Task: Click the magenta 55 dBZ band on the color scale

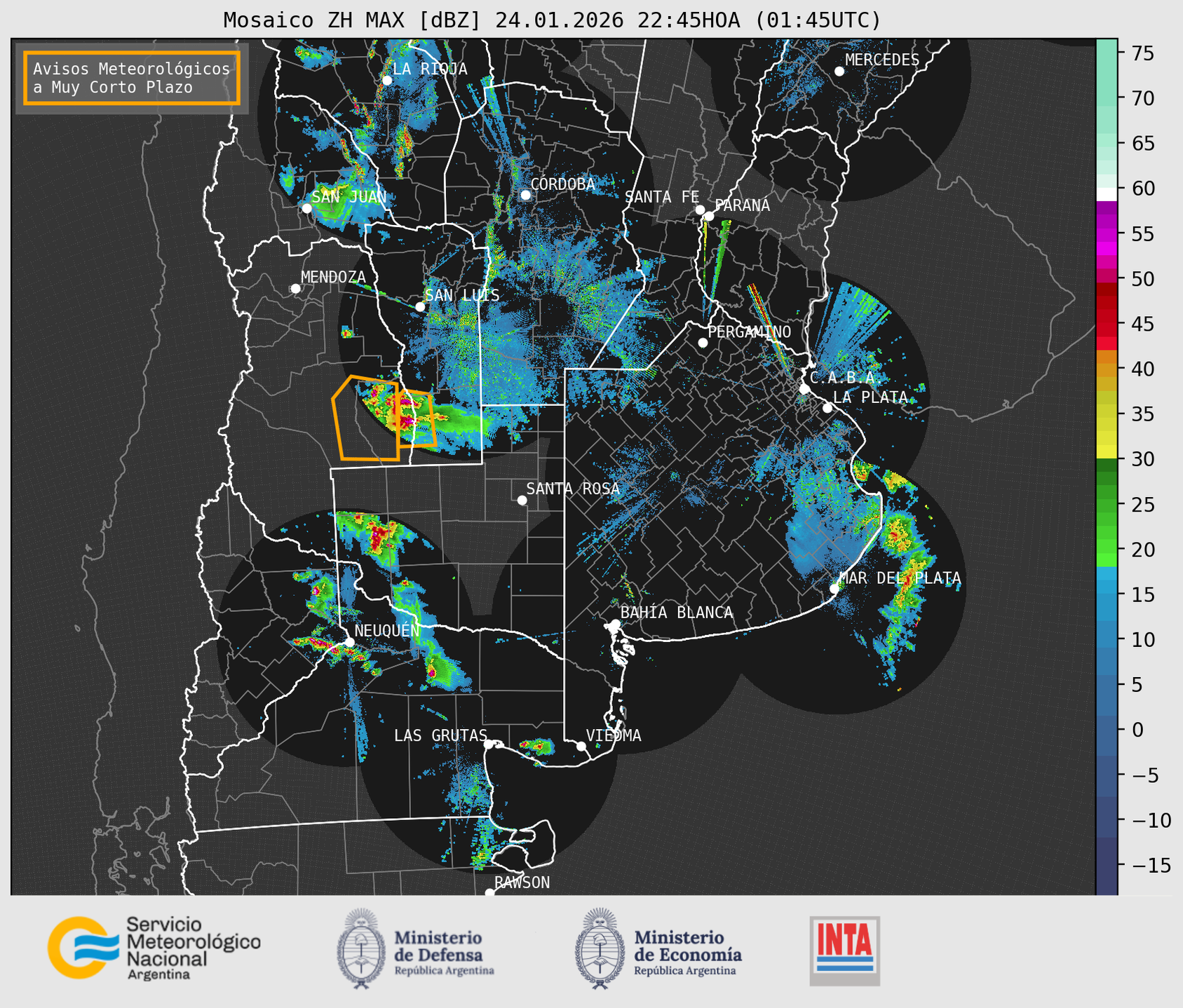Action: [x=1107, y=233]
